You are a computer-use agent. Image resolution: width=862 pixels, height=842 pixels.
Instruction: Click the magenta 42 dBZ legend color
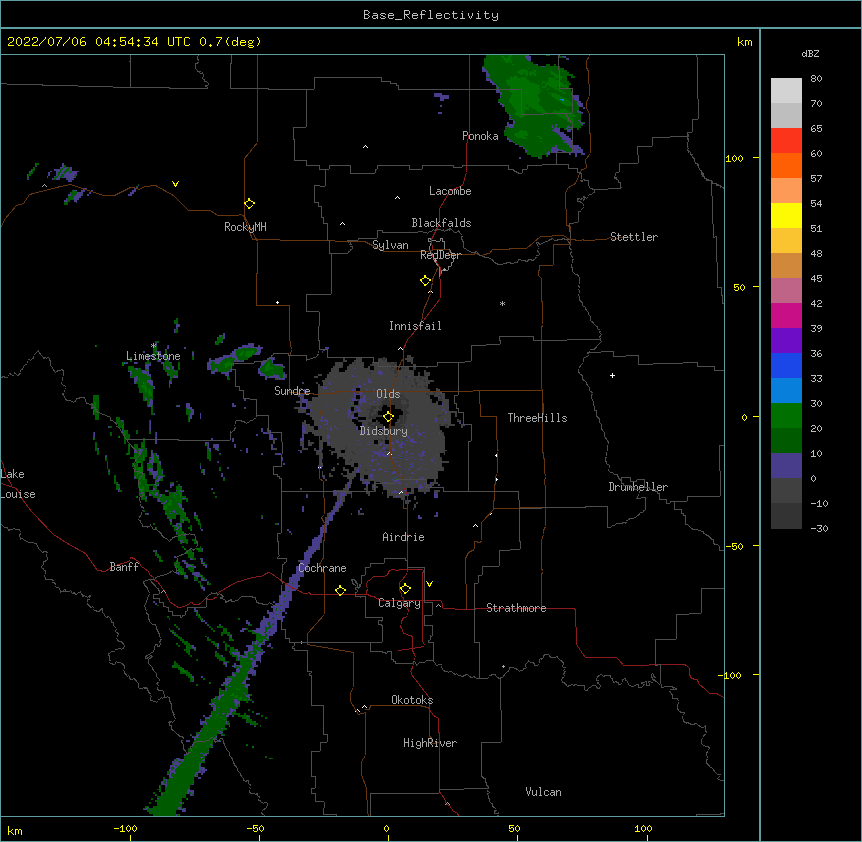click(x=786, y=315)
